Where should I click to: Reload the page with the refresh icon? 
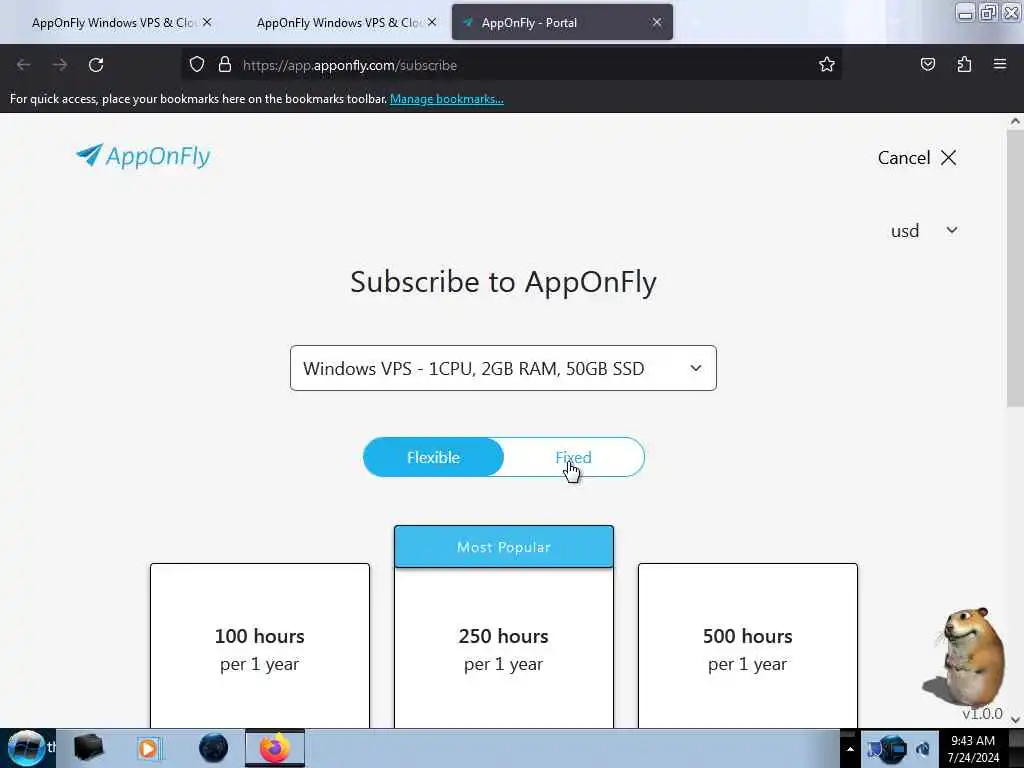tap(96, 65)
